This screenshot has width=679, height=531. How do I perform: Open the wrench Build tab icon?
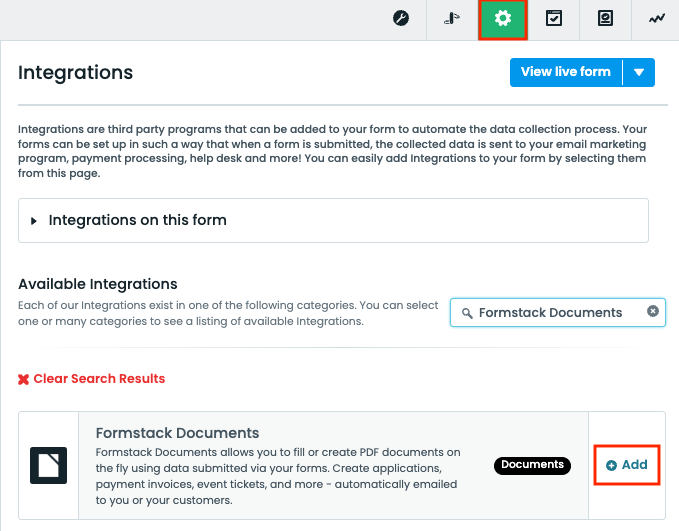pyautogui.click(x=401, y=18)
